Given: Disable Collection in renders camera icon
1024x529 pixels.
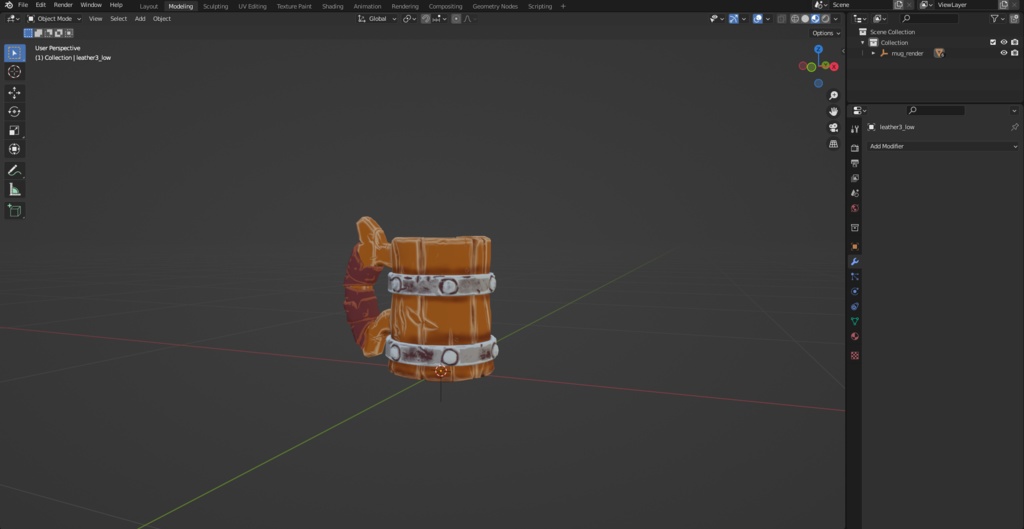Looking at the screenshot, I should pos(1014,42).
